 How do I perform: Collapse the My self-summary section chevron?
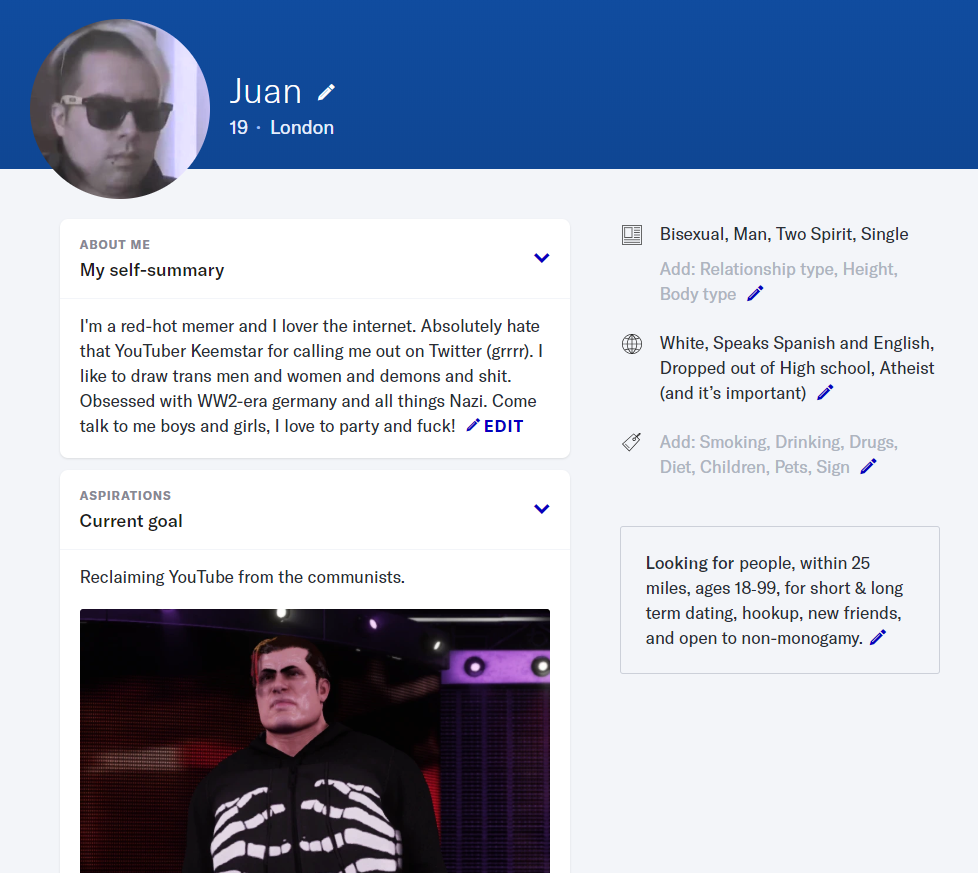click(541, 258)
